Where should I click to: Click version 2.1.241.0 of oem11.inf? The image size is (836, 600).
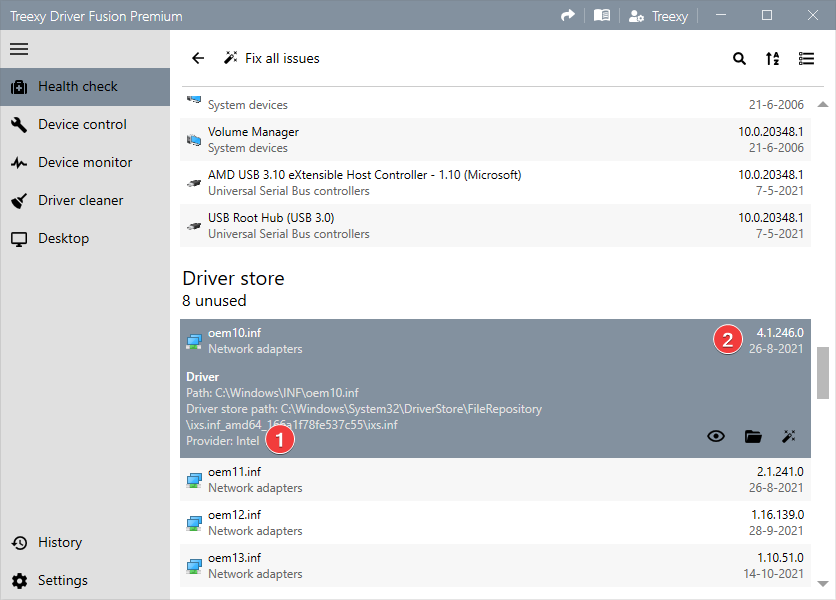click(780, 472)
